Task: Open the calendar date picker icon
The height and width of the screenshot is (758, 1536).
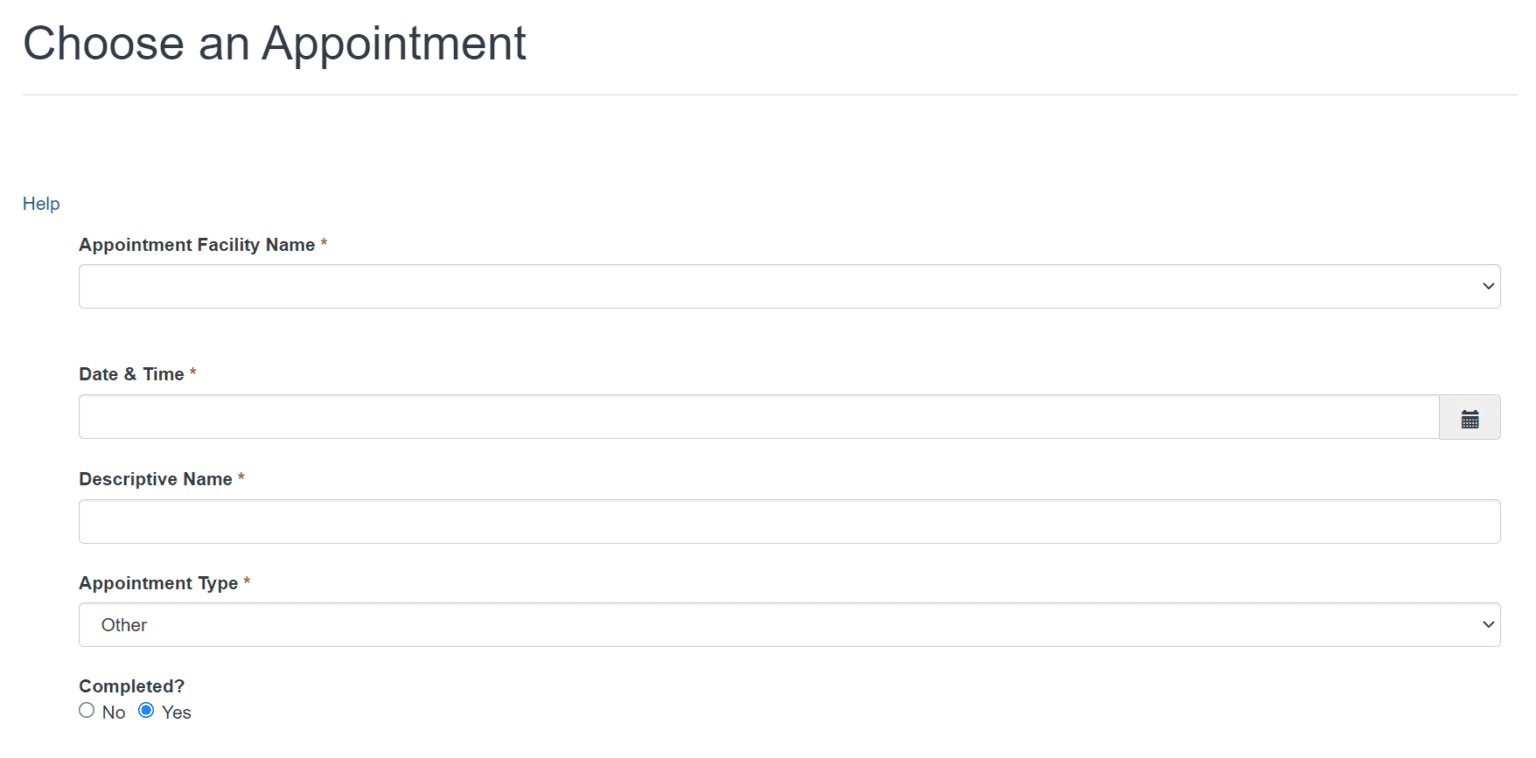Action: tap(1469, 418)
